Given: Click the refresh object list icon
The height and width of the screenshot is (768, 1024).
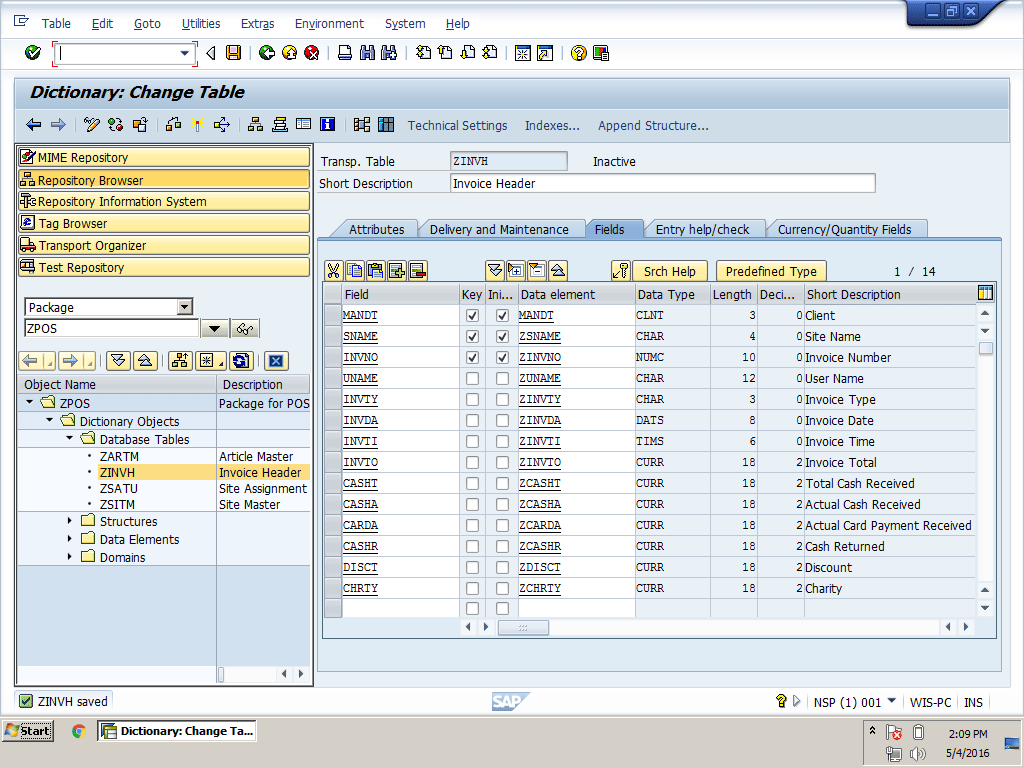Looking at the screenshot, I should [240, 361].
